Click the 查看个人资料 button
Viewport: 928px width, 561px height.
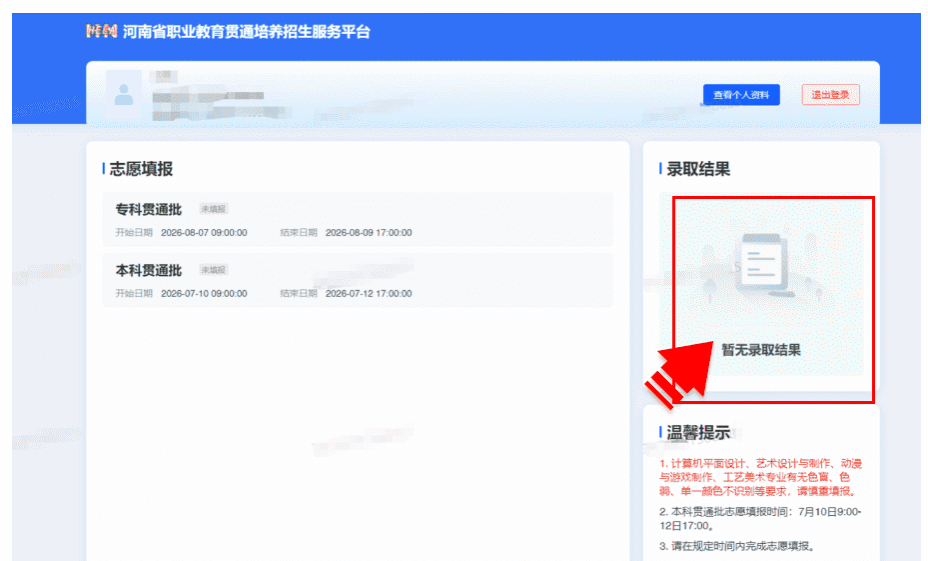pos(741,95)
